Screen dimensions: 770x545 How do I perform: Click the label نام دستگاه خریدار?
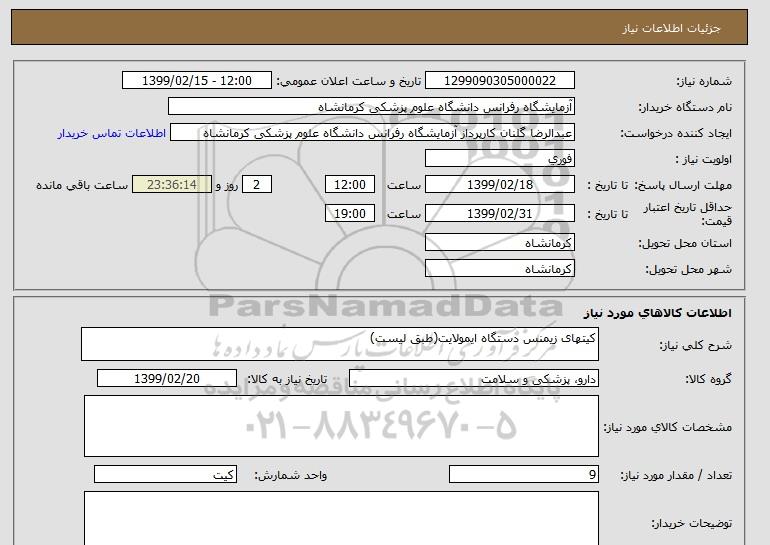[685, 107]
